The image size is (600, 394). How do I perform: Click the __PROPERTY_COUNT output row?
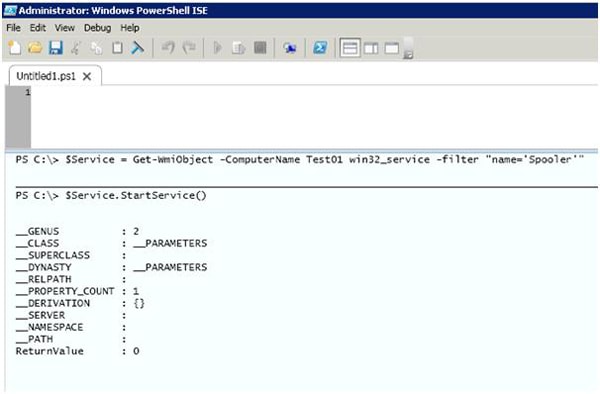point(77,291)
